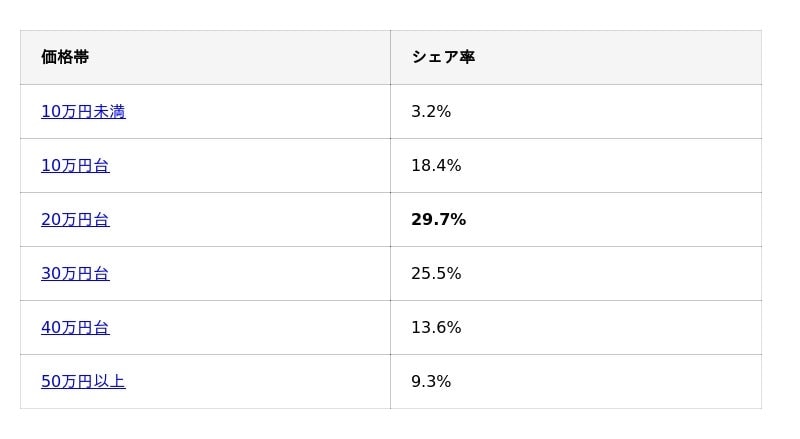
Task: Open the most expensive price range link
Action: pos(83,382)
